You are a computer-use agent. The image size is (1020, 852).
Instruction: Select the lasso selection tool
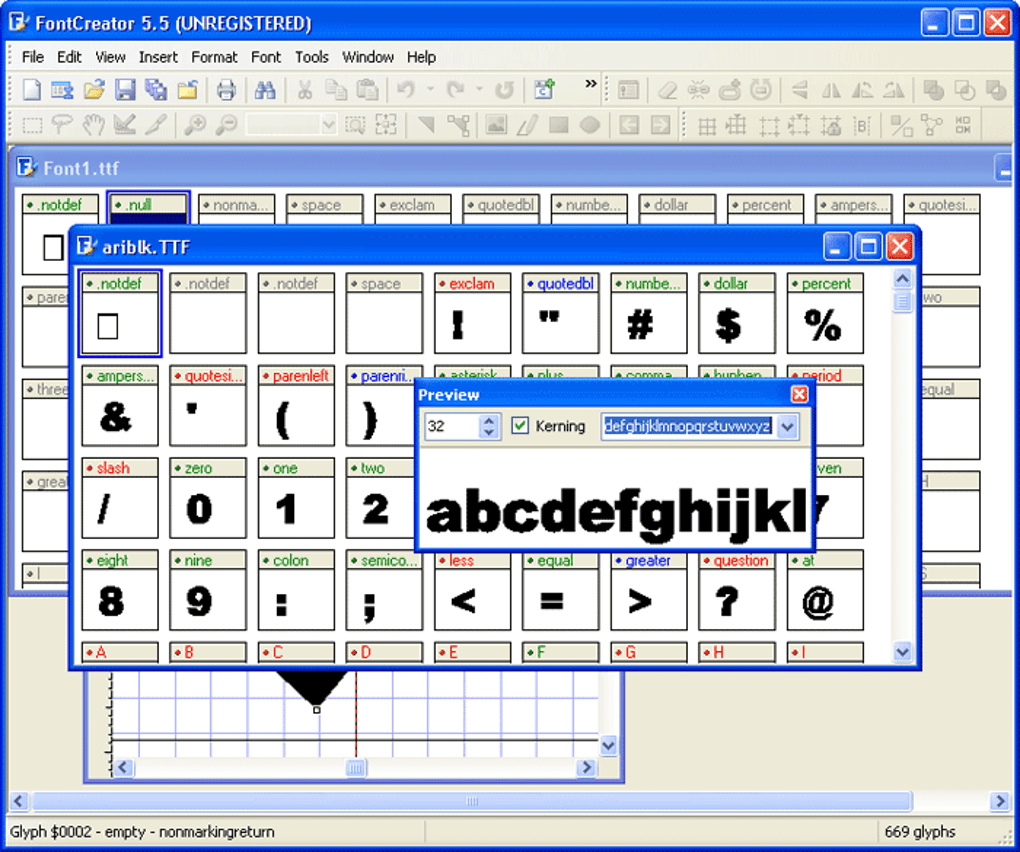(x=62, y=124)
